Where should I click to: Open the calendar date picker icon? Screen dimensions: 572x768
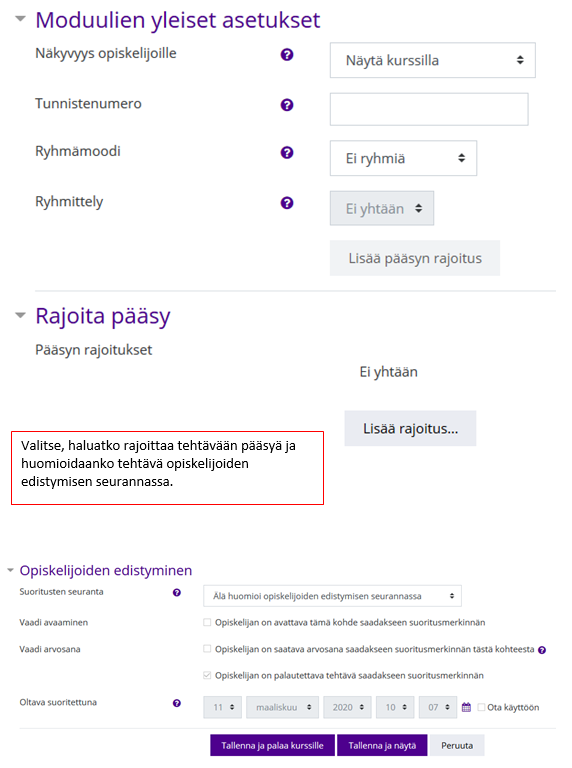coord(466,707)
